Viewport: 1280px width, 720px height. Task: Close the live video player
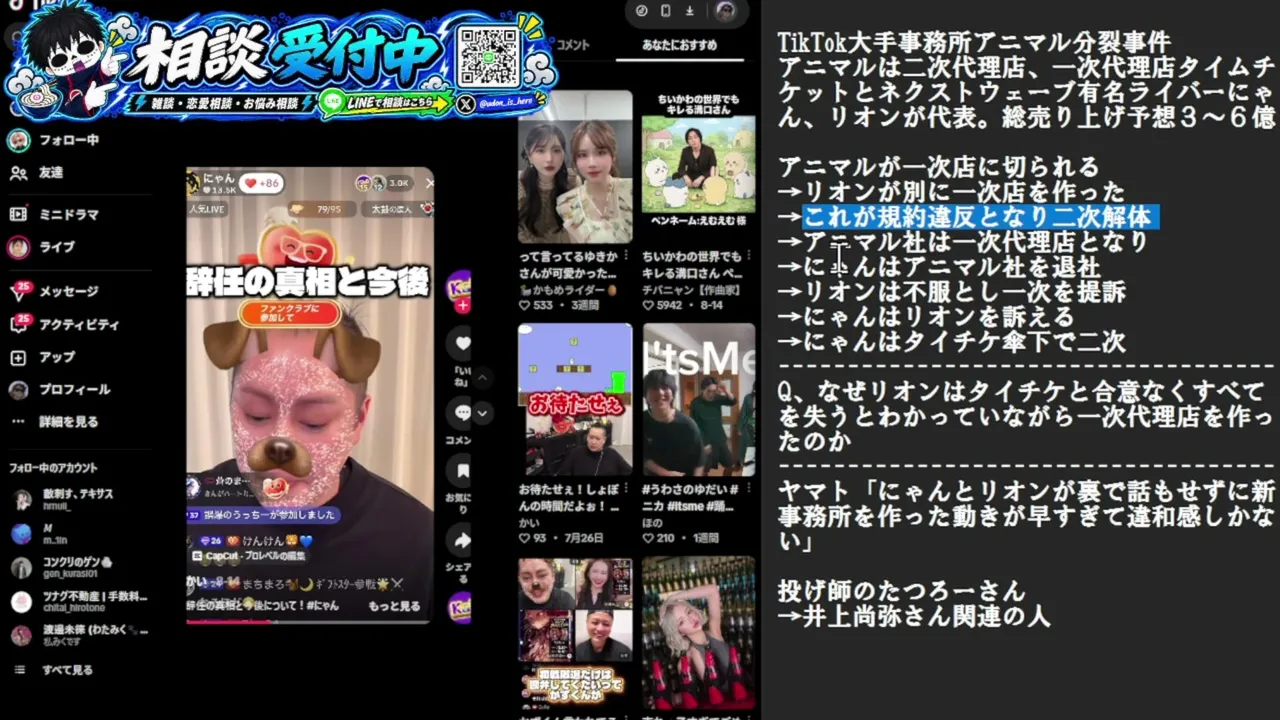[x=429, y=183]
